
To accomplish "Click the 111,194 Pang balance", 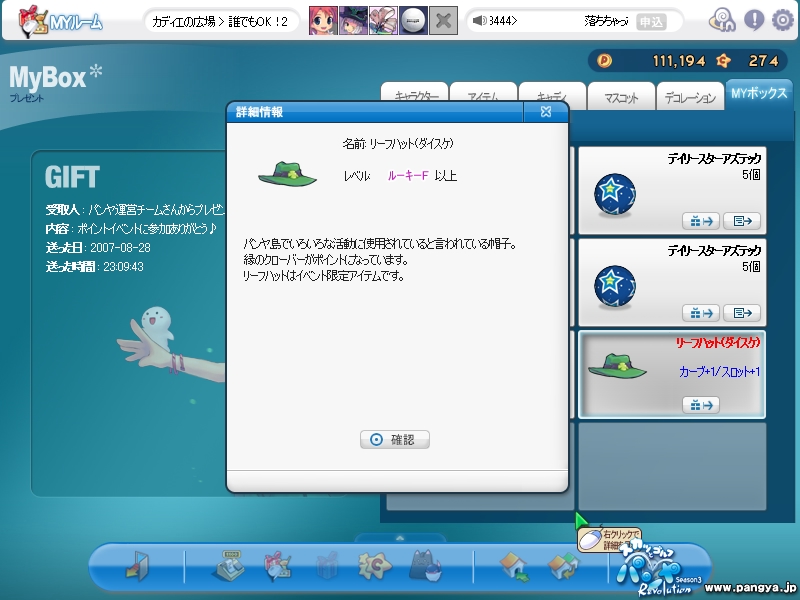I will 679,61.
